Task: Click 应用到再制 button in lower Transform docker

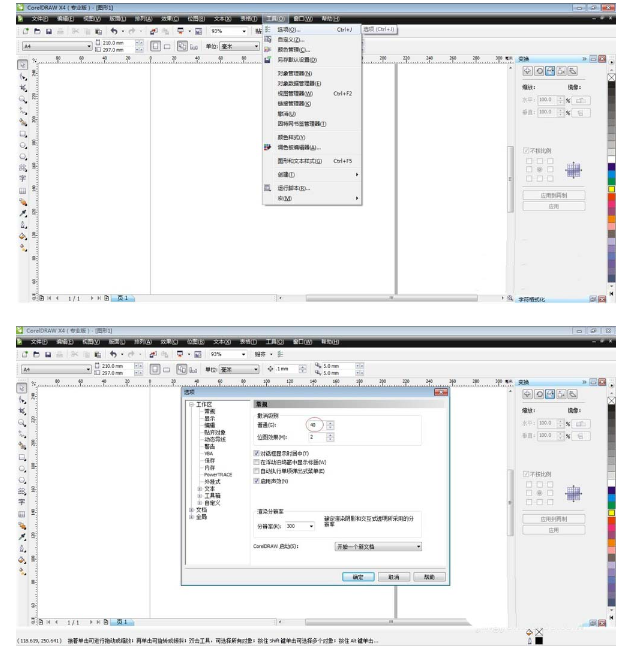Action: point(553,519)
